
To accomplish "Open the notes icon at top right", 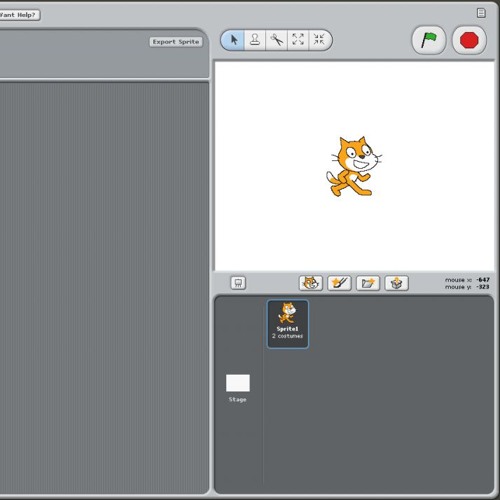I will pos(481,13).
